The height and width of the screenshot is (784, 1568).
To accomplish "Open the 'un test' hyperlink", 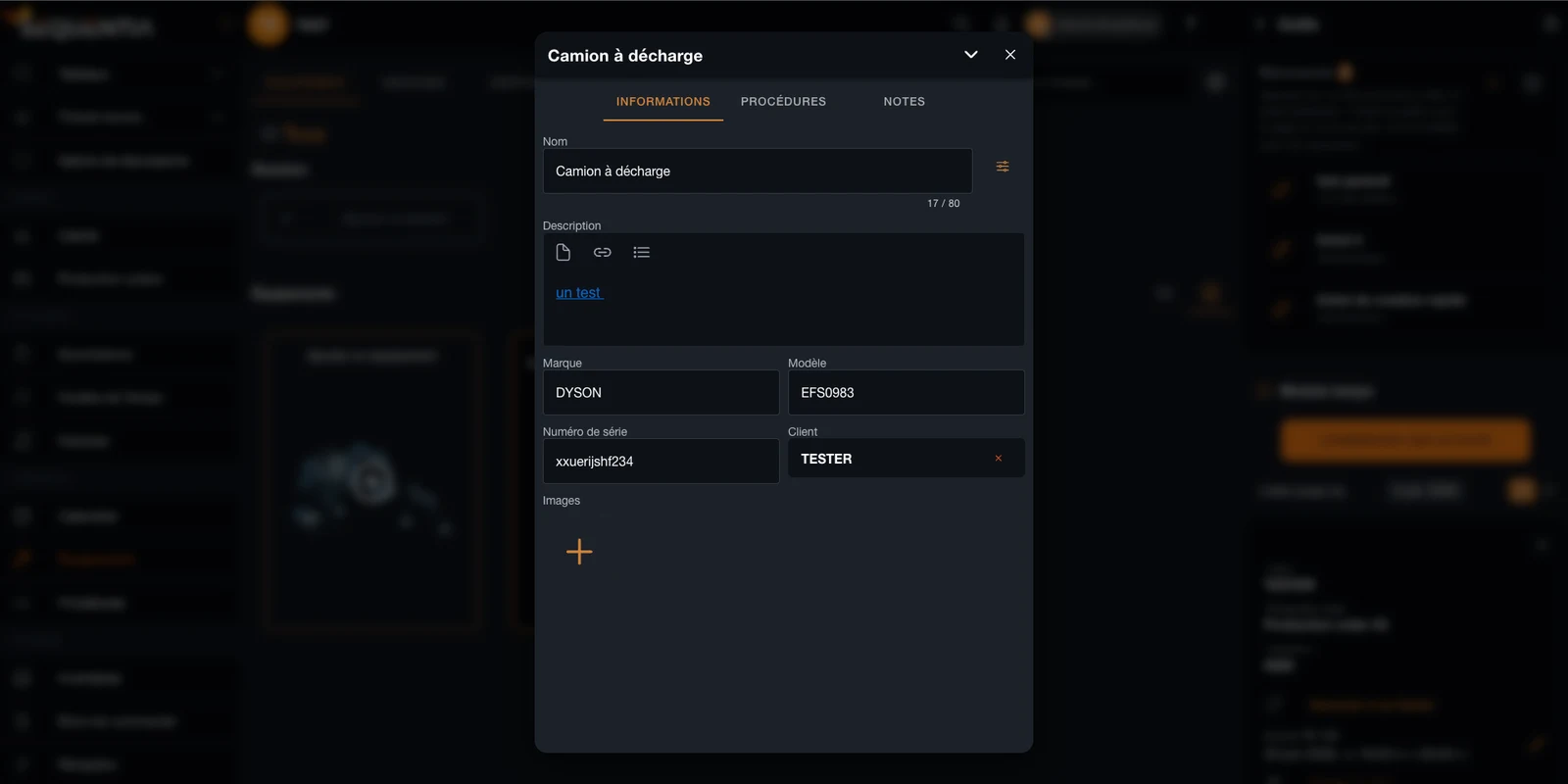I will [x=579, y=293].
